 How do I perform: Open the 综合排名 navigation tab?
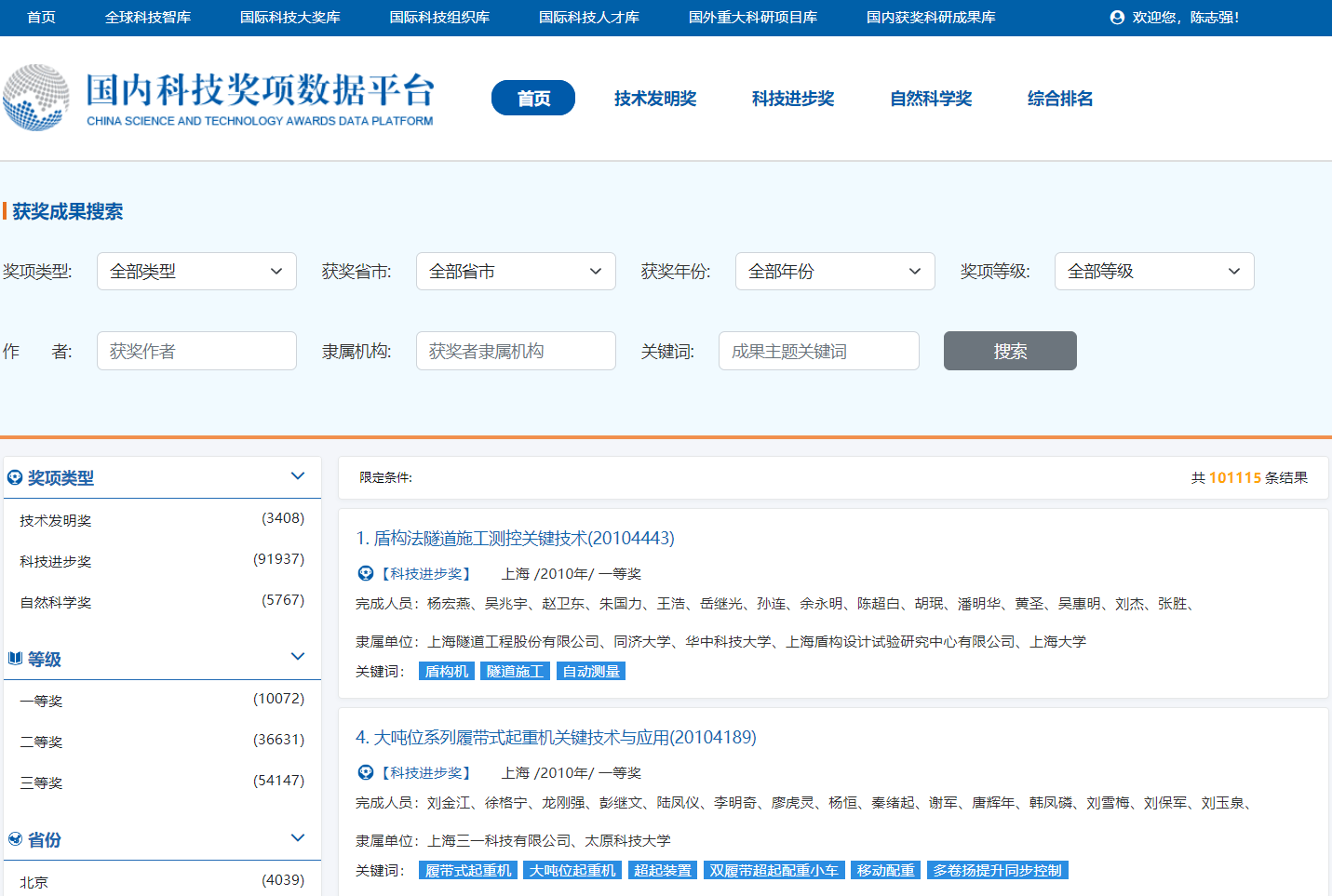pos(1060,99)
